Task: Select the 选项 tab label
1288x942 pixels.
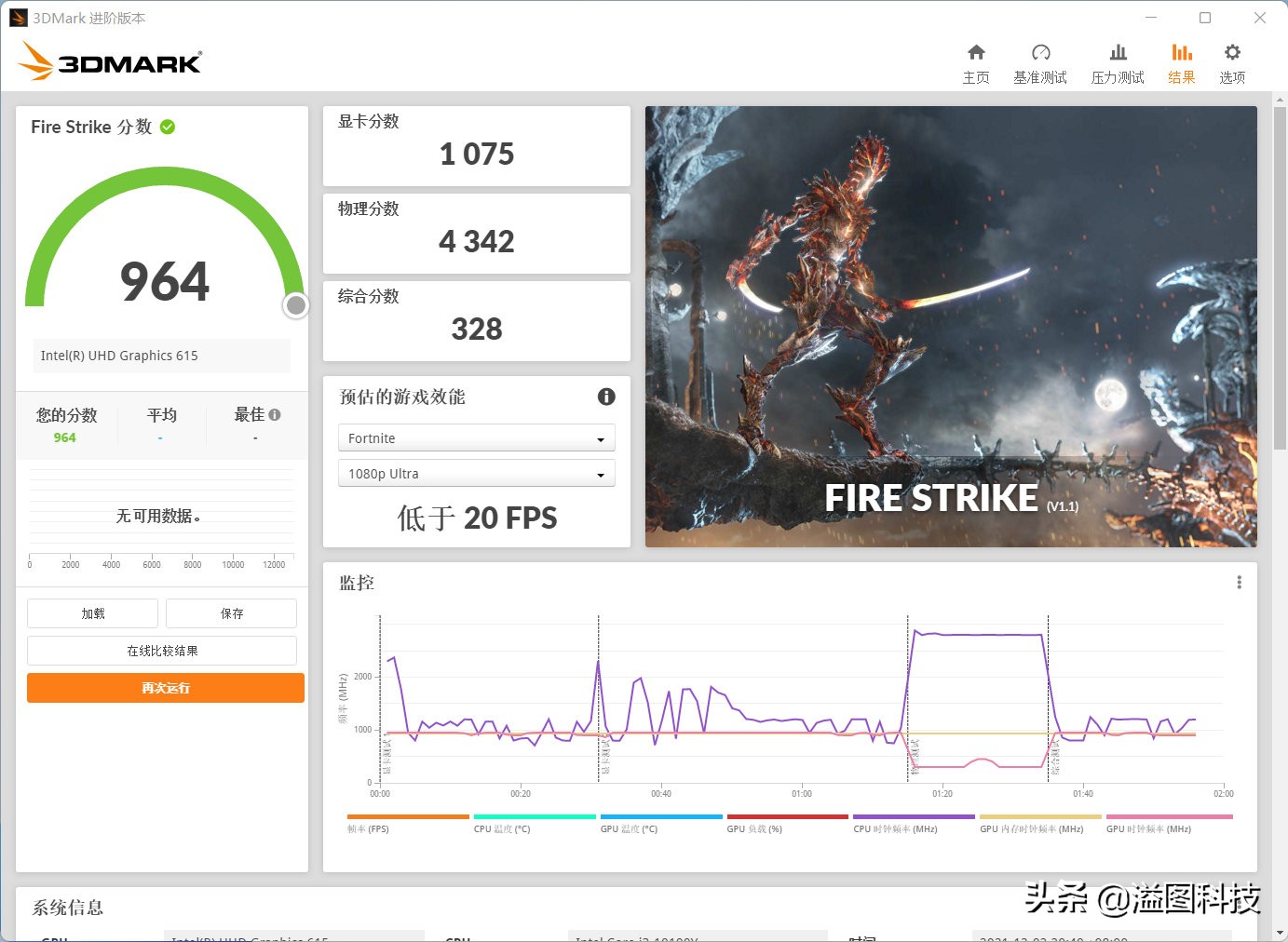Action: (1232, 77)
